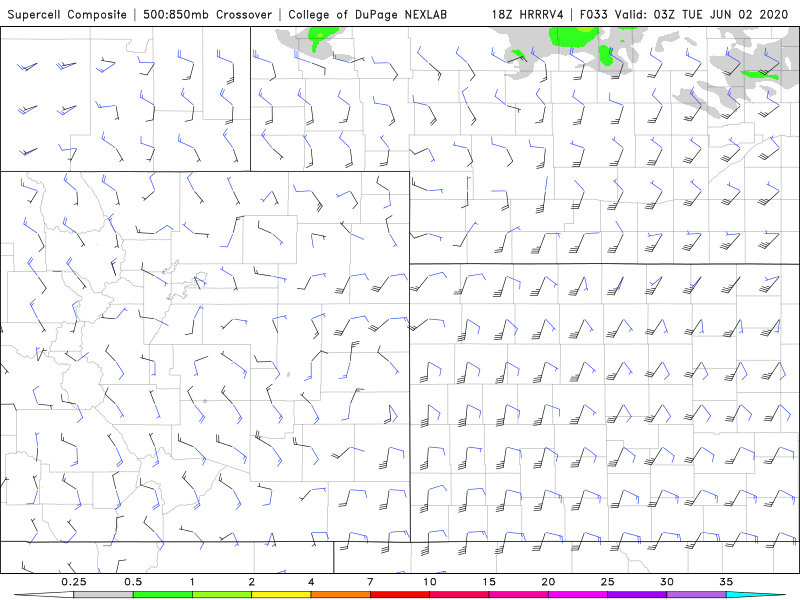Click the F033 forecast hour label
The height and width of the screenshot is (600, 800).
(x=595, y=15)
